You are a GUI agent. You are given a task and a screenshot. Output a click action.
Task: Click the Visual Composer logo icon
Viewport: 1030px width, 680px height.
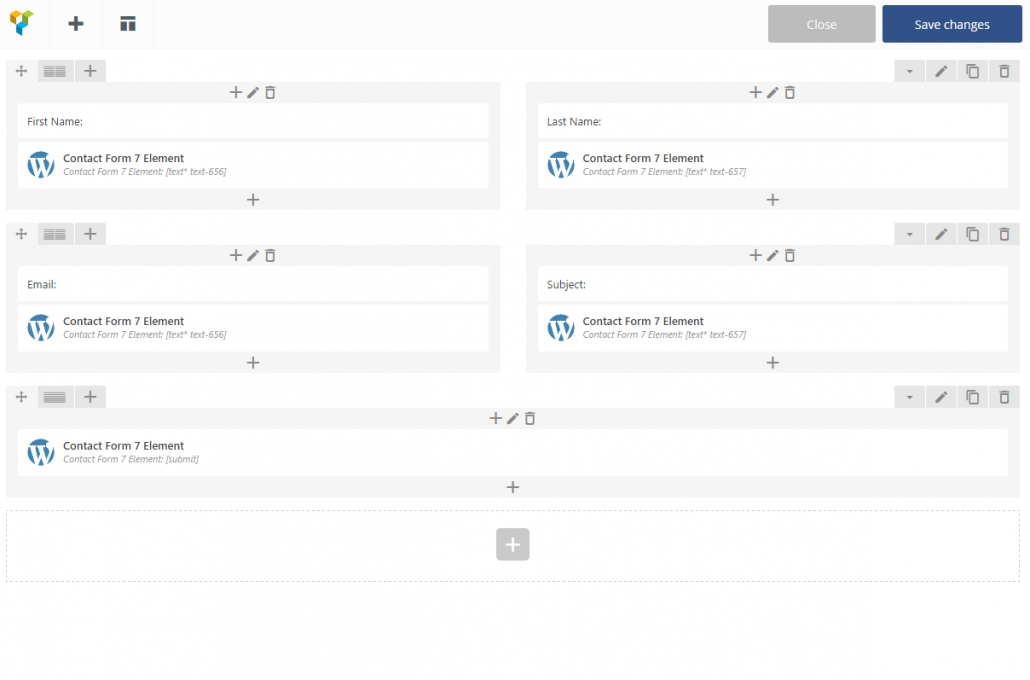point(22,23)
